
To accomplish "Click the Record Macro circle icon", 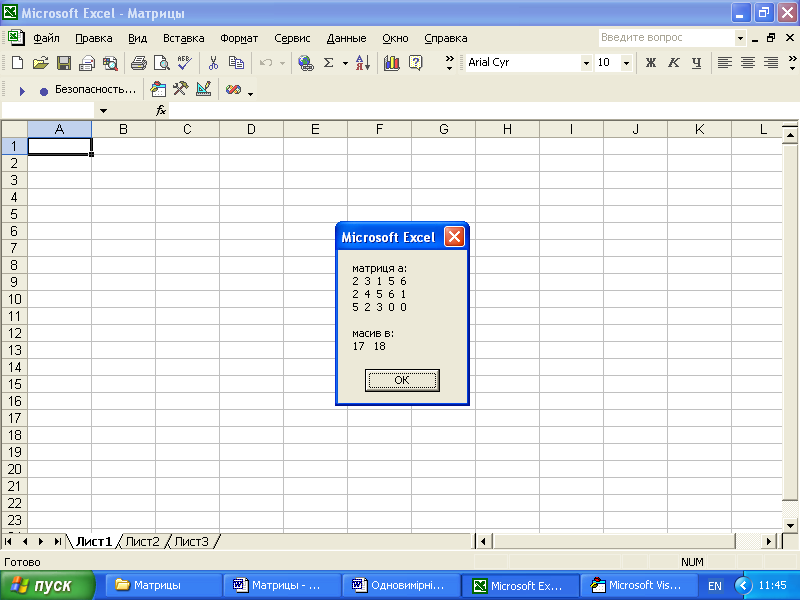I will pyautogui.click(x=44, y=91).
